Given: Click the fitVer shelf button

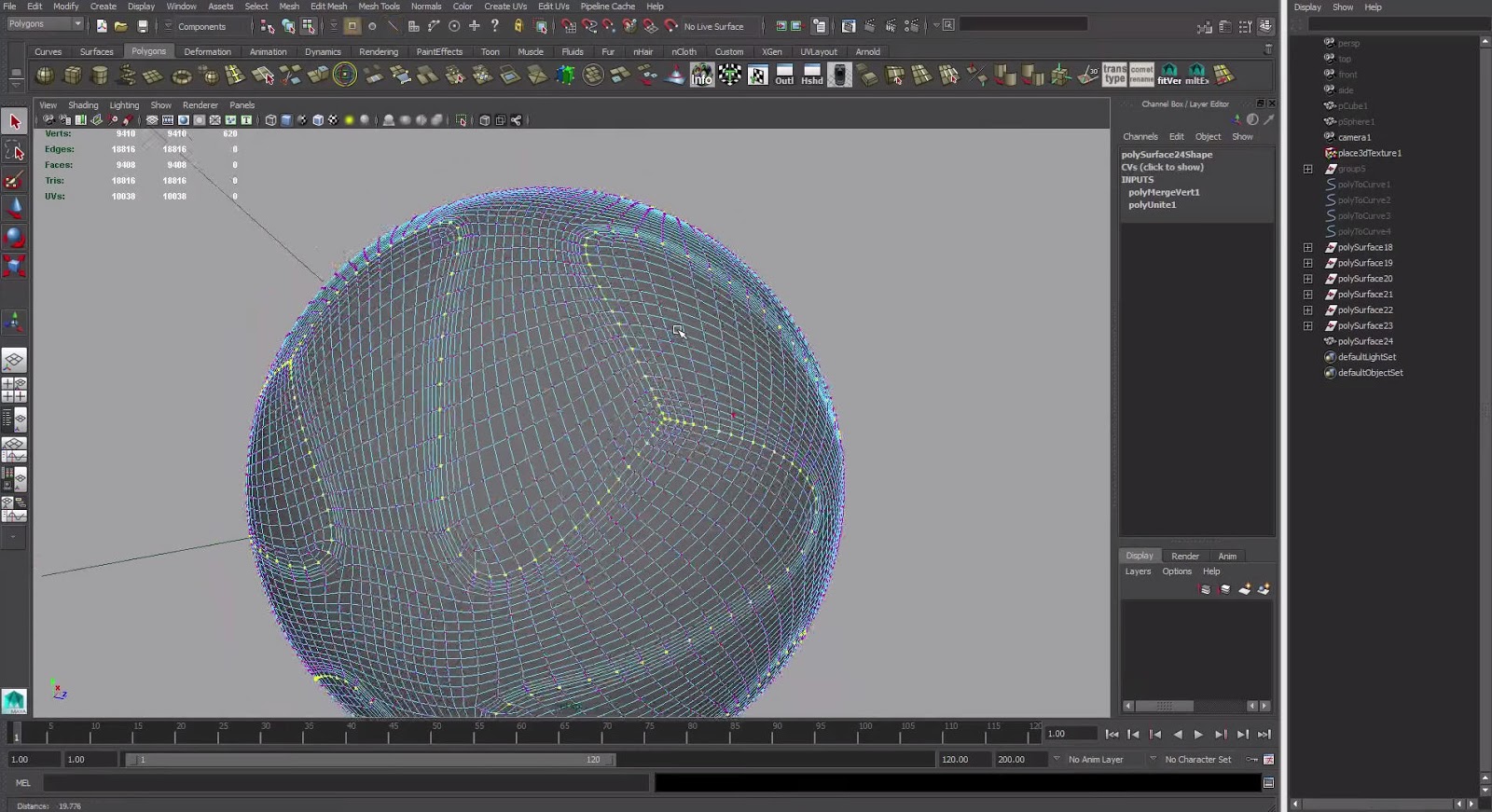Looking at the screenshot, I should point(1169,75).
